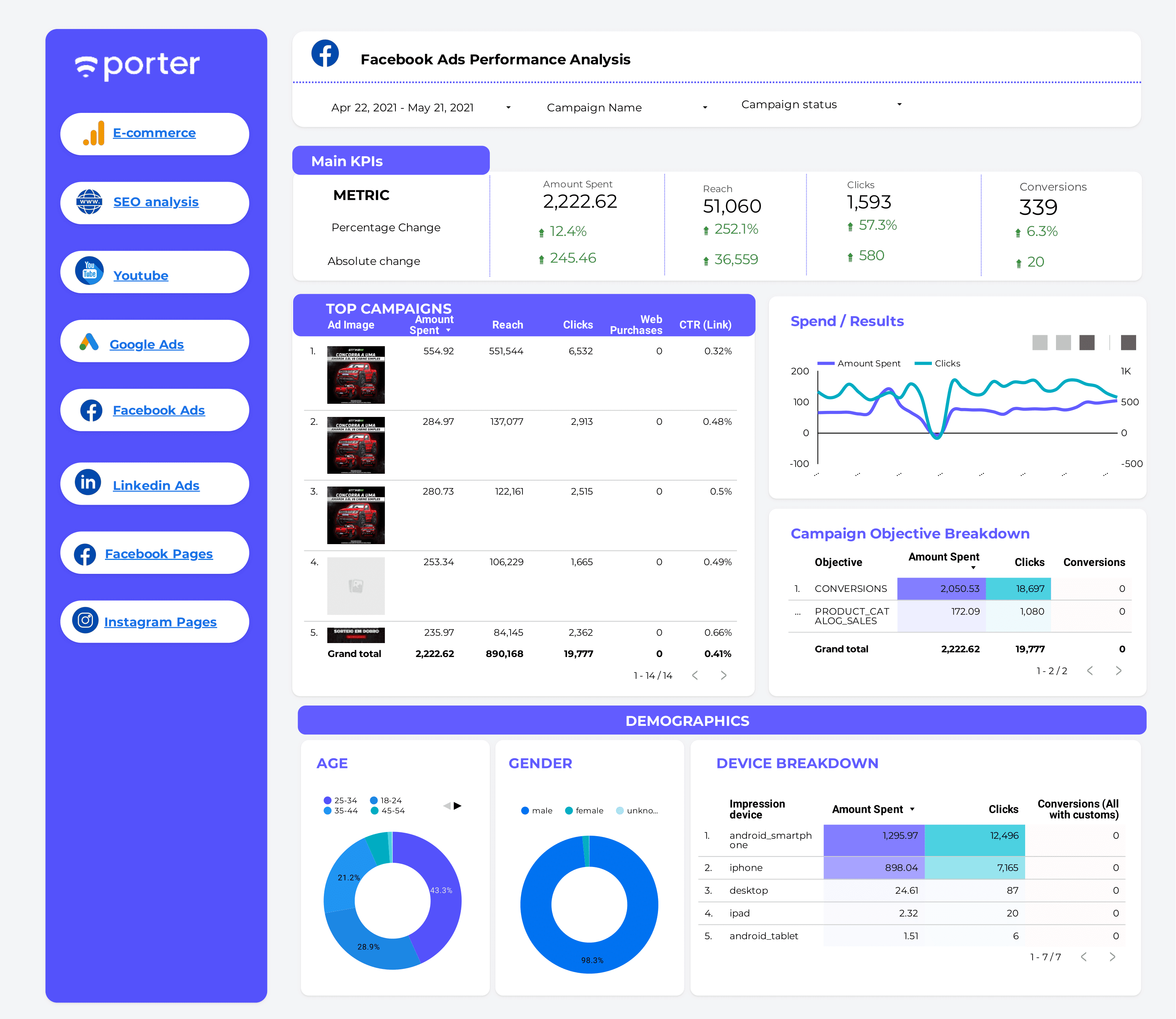This screenshot has width=1176, height=1019.
Task: Open the Facebook Ads link
Action: click(159, 411)
